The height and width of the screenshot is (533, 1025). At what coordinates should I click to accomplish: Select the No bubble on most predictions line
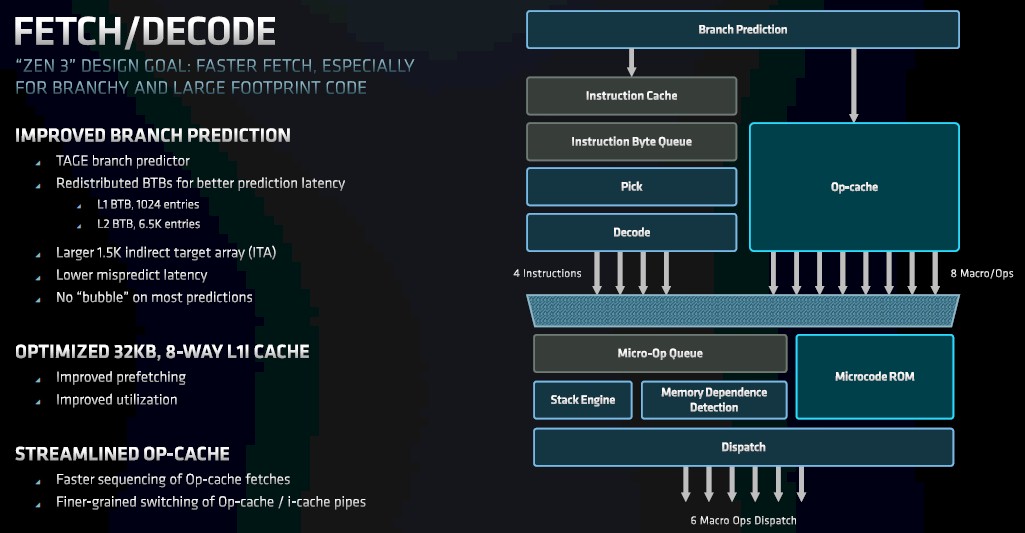coord(154,298)
